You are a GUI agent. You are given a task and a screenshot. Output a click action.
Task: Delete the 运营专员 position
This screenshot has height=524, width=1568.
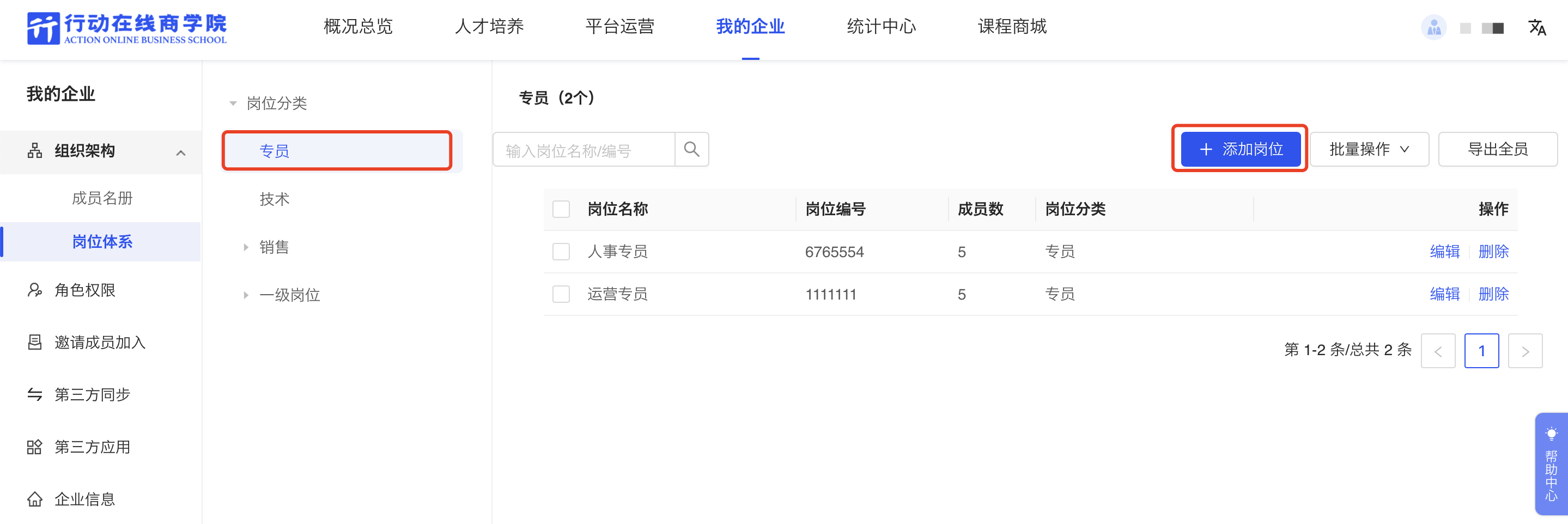[x=1493, y=294]
